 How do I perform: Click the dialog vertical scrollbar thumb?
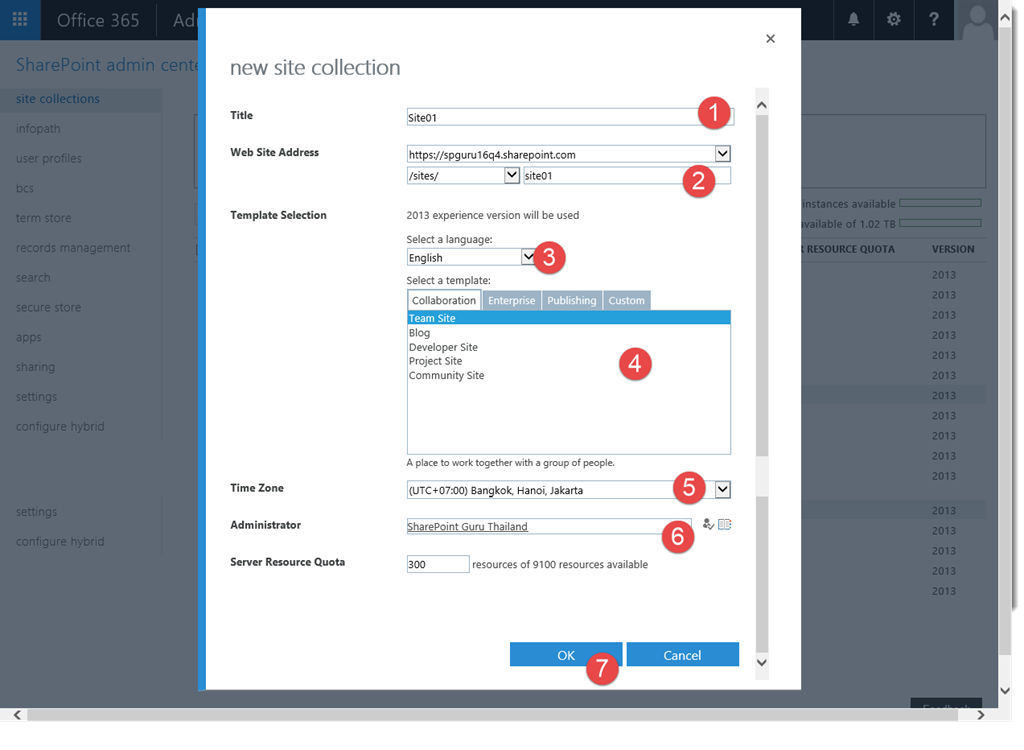click(761, 286)
